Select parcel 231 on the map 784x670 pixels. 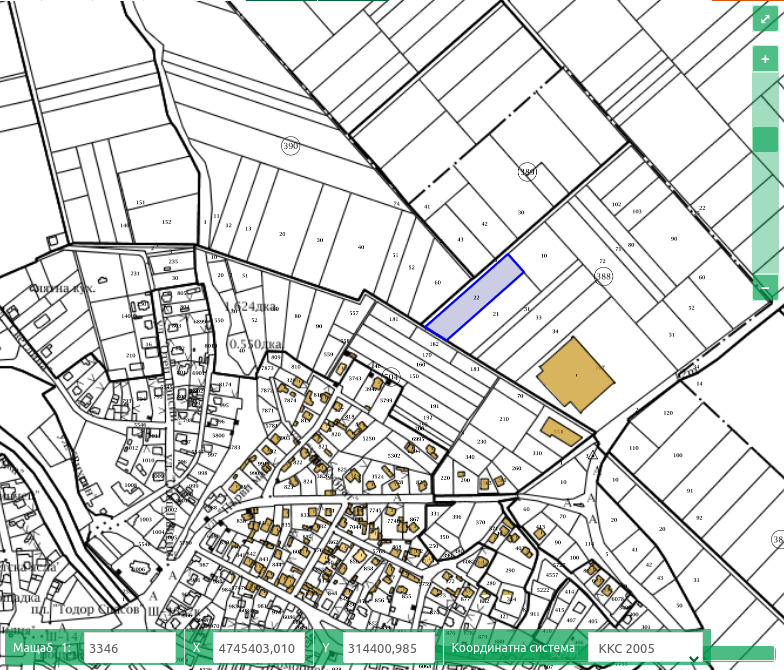(x=134, y=271)
